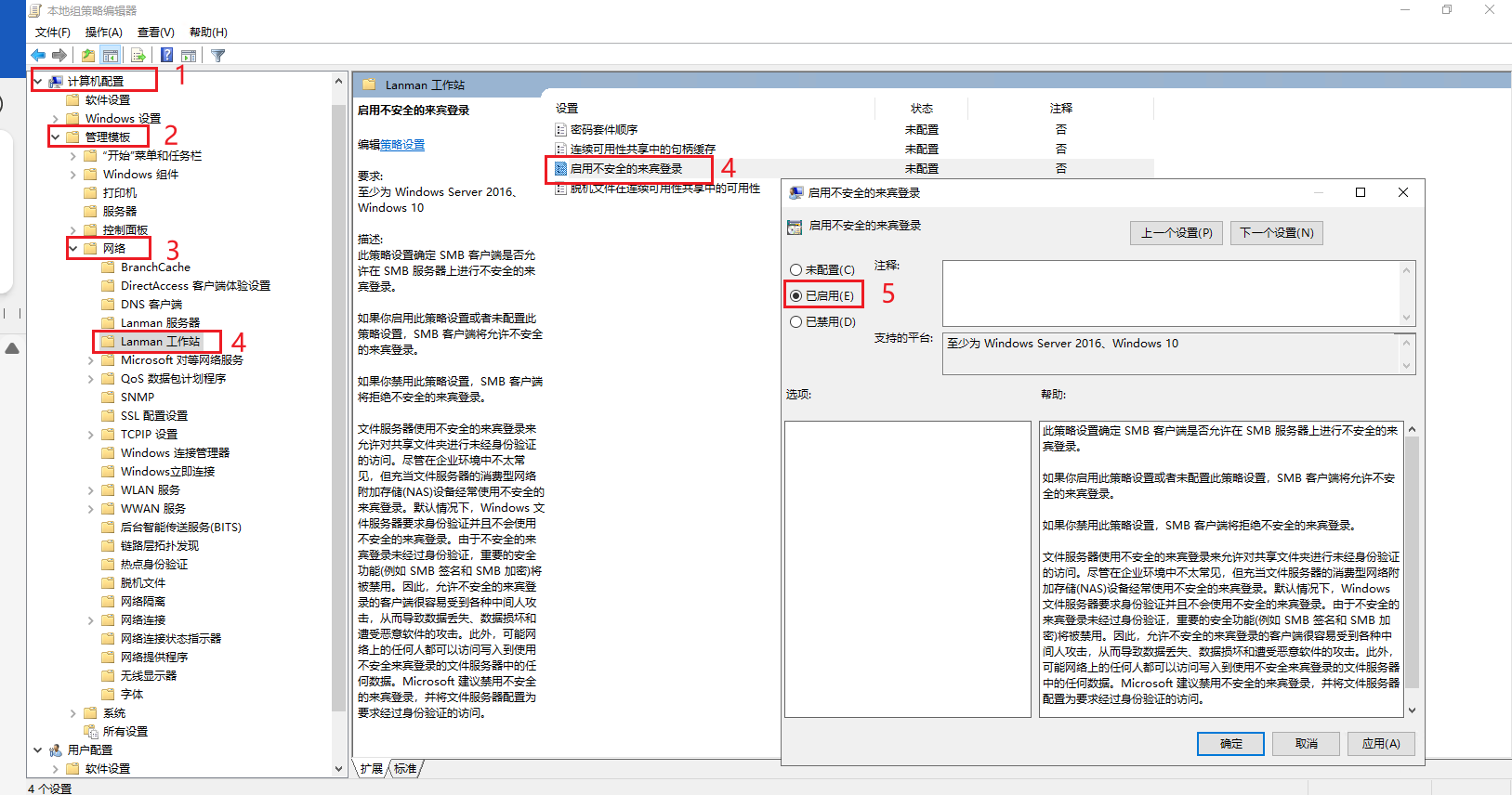This screenshot has width=1512, height=795.
Task: Click the Filter funnel icon
Action: click(x=218, y=56)
